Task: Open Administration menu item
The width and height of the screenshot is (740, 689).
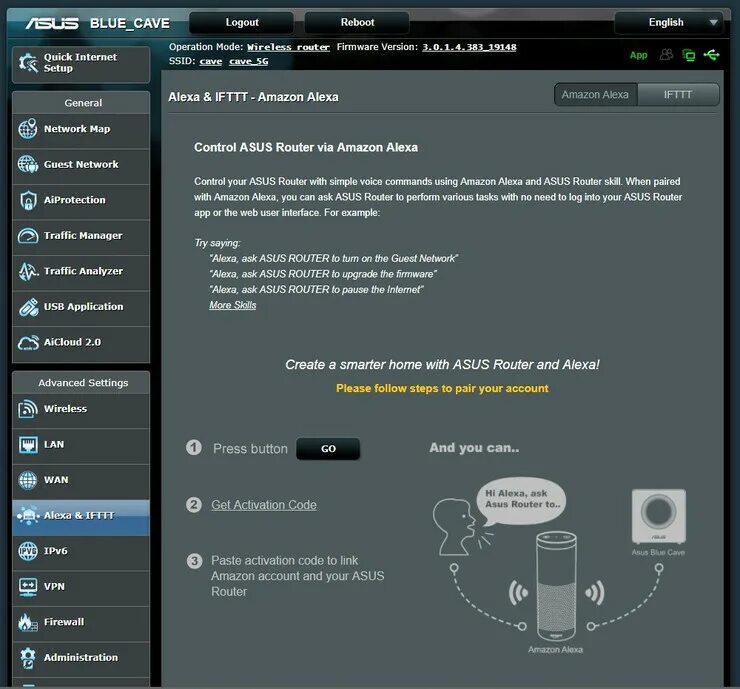Action: point(81,658)
